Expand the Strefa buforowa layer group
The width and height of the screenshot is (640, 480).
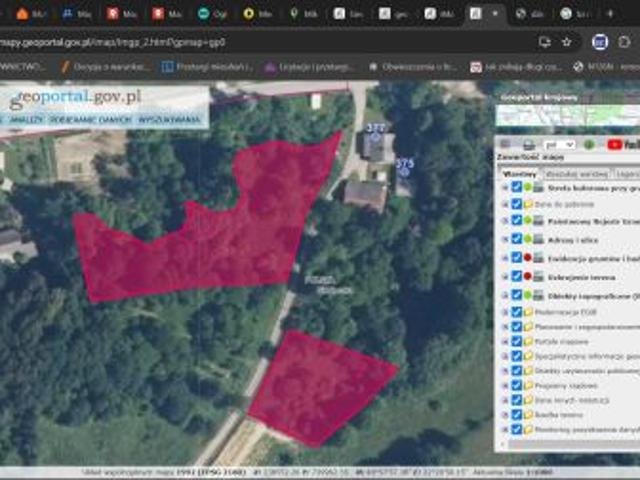click(504, 187)
